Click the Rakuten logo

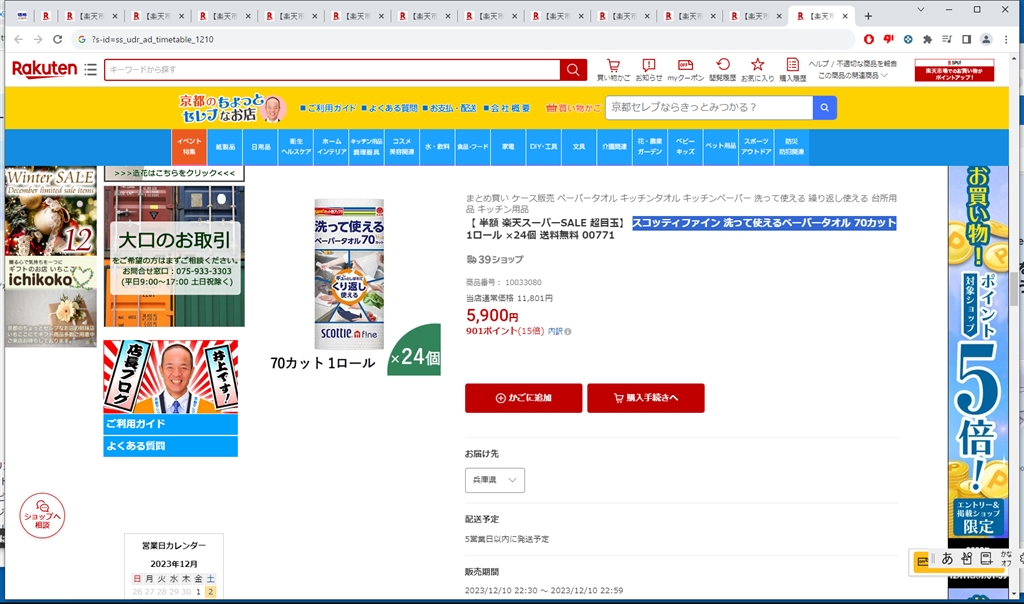(44, 69)
